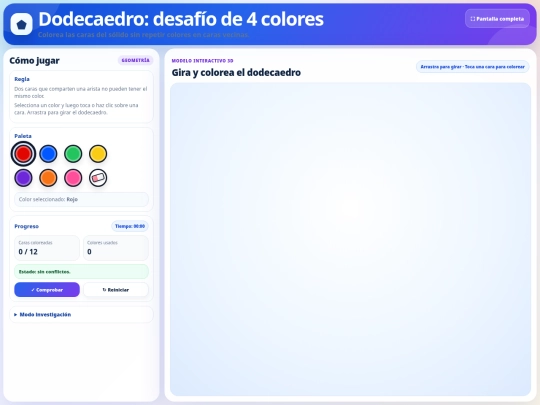The height and width of the screenshot is (405, 540).
Task: Enter full screen with Pantalla completa
Action: [x=497, y=19]
